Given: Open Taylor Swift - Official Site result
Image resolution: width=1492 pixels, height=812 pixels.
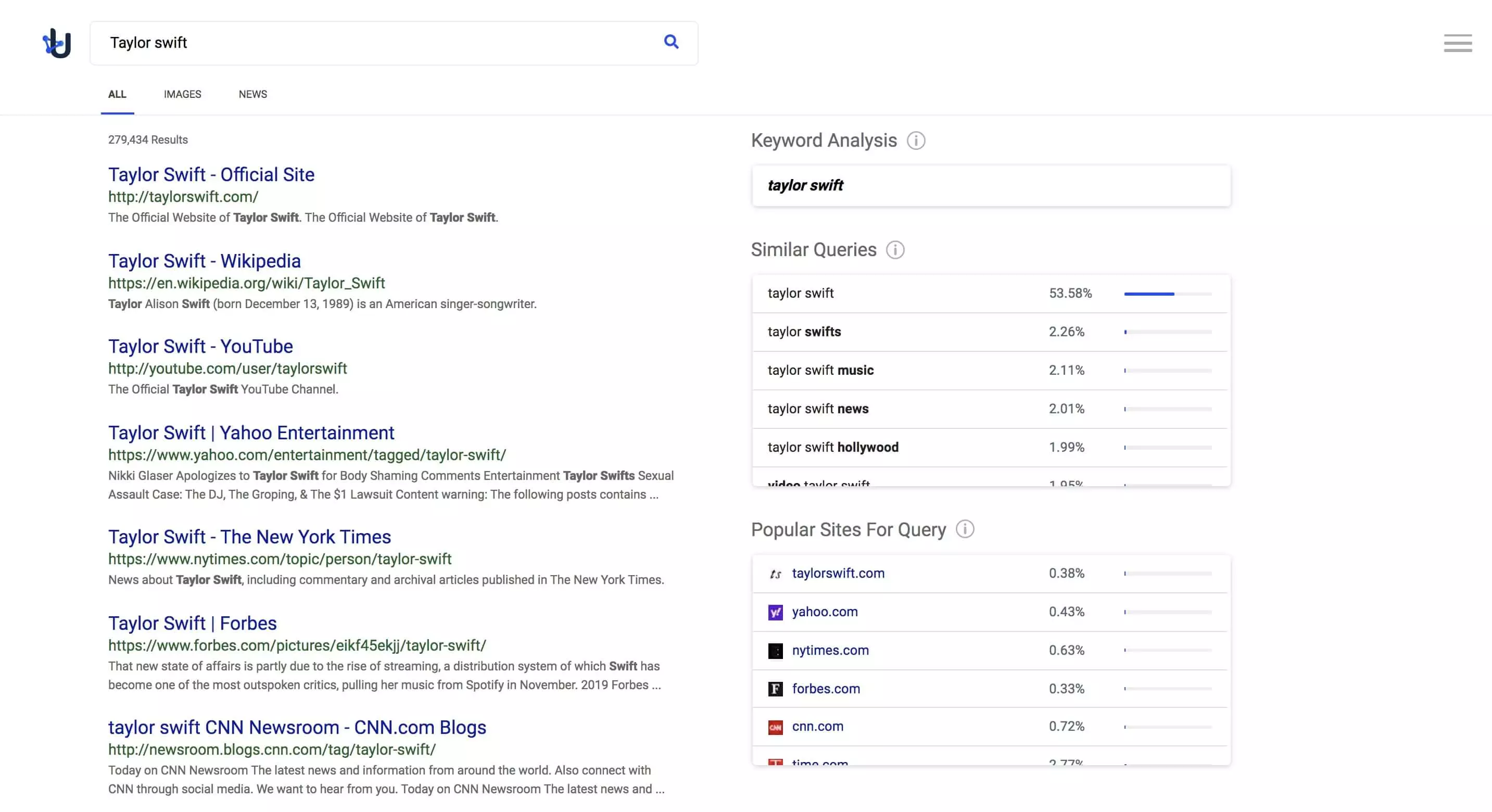Looking at the screenshot, I should click(x=211, y=174).
